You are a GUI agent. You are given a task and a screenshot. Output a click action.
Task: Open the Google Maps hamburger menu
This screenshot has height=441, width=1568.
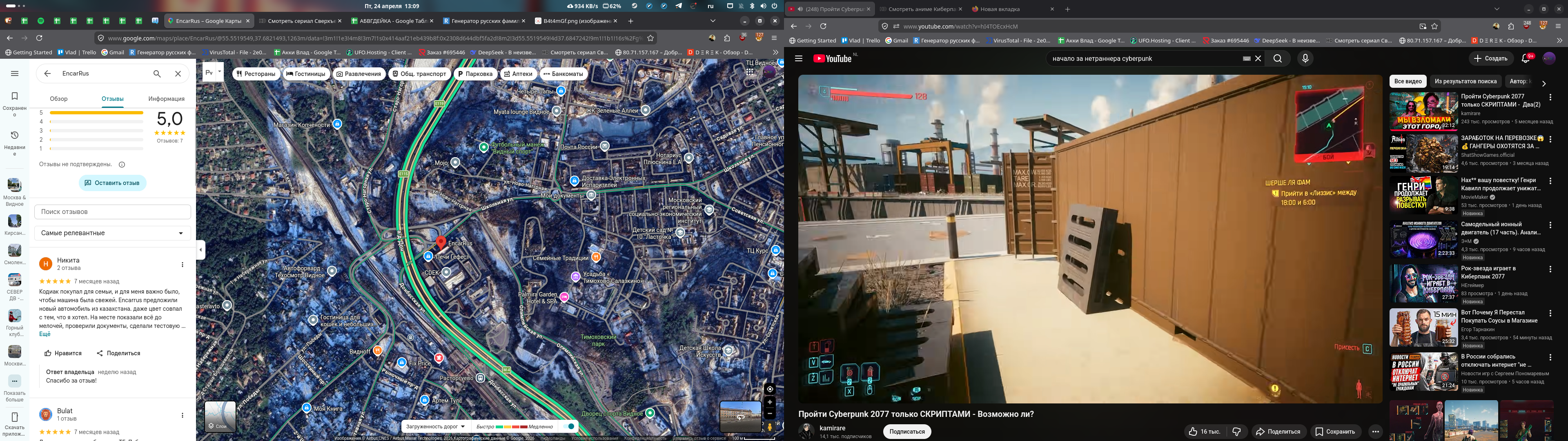point(15,73)
